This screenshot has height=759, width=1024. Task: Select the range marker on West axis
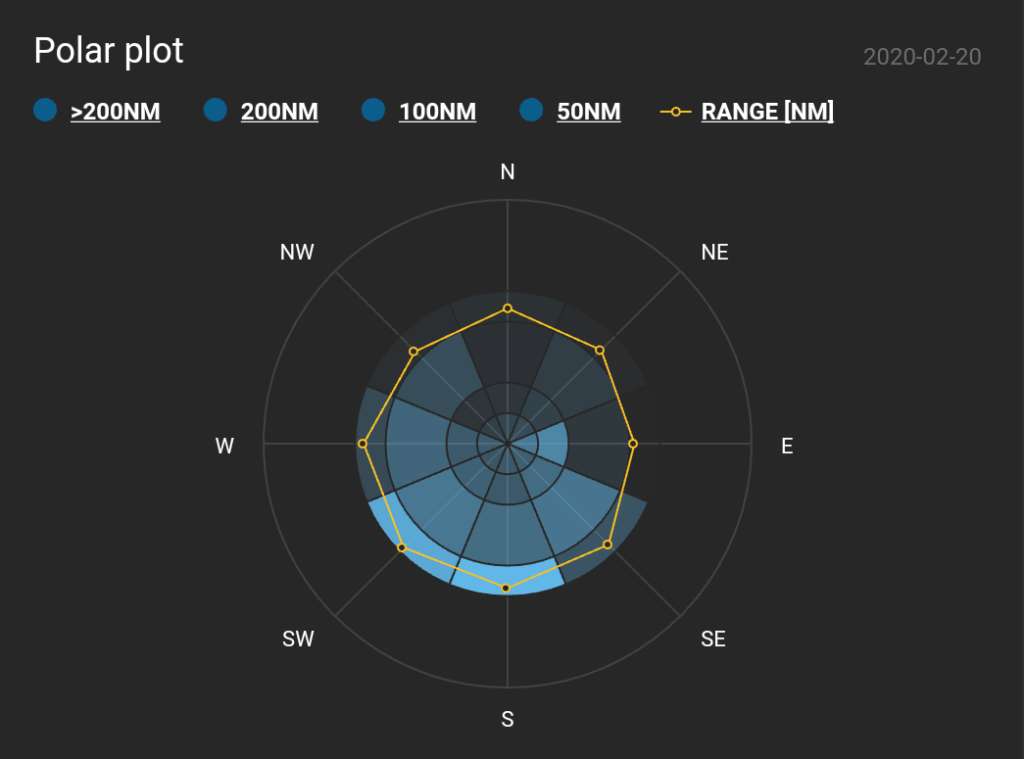[363, 443]
